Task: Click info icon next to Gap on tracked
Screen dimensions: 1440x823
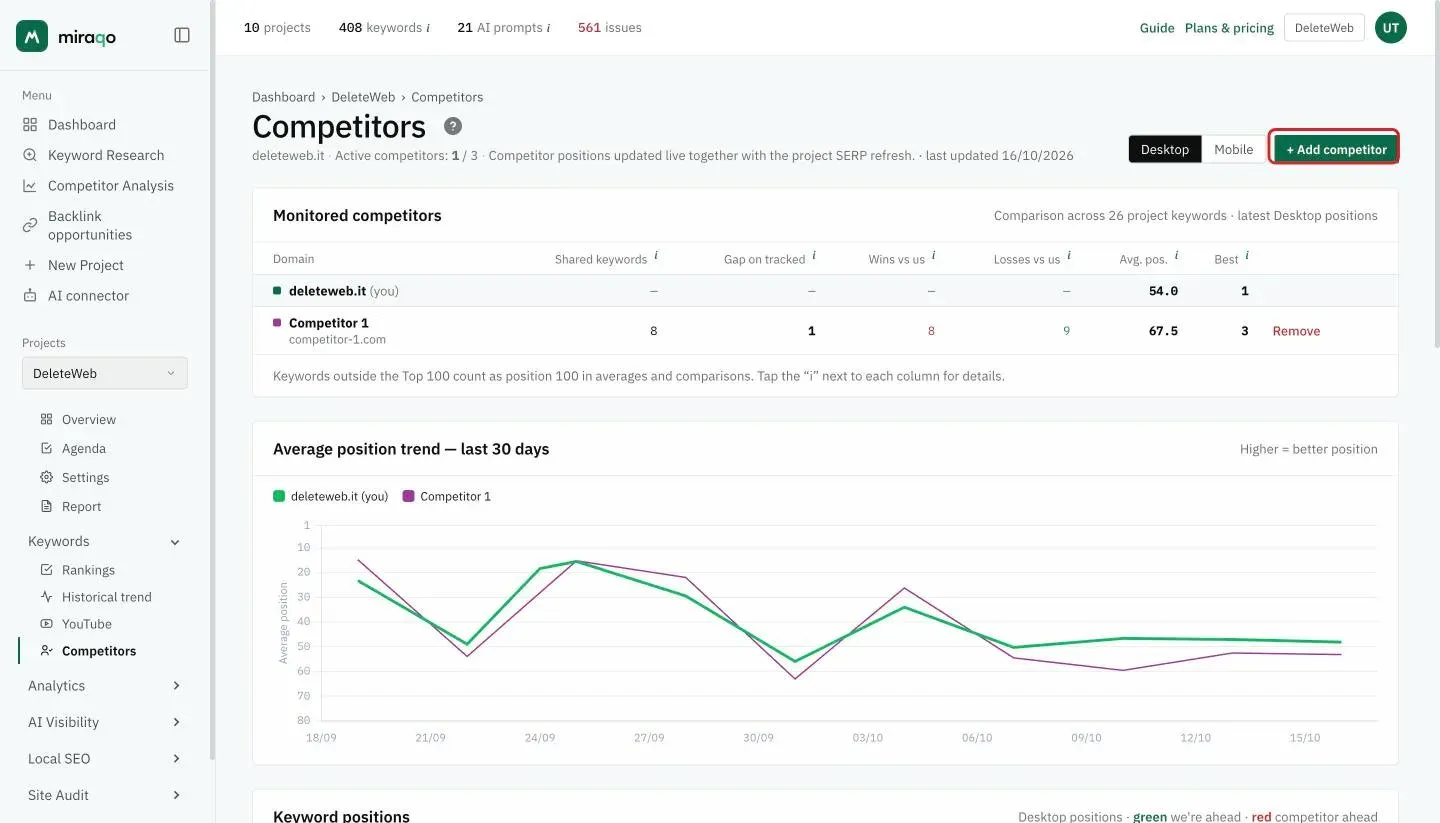Action: [x=814, y=256]
